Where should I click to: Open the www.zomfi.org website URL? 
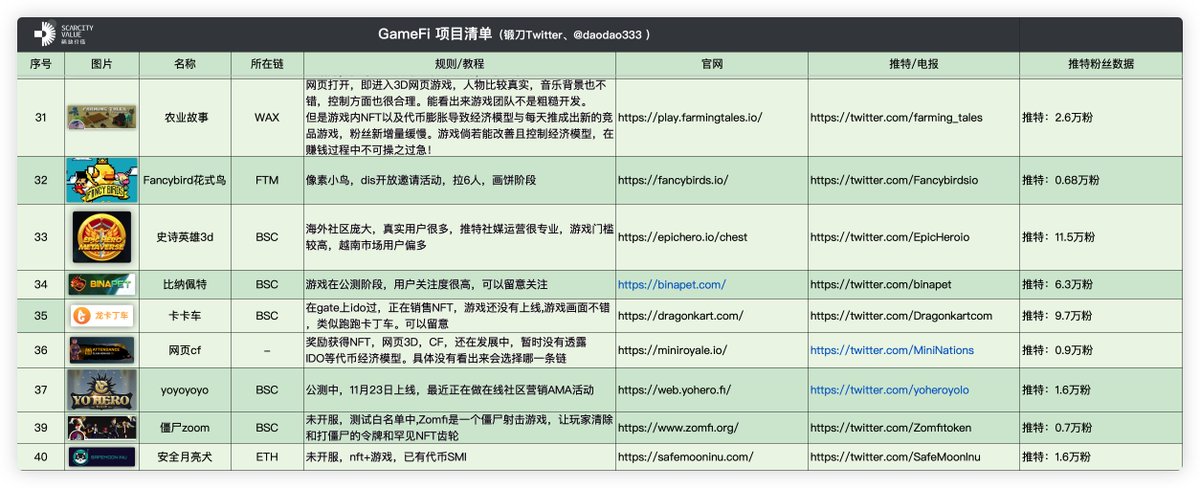[678, 428]
